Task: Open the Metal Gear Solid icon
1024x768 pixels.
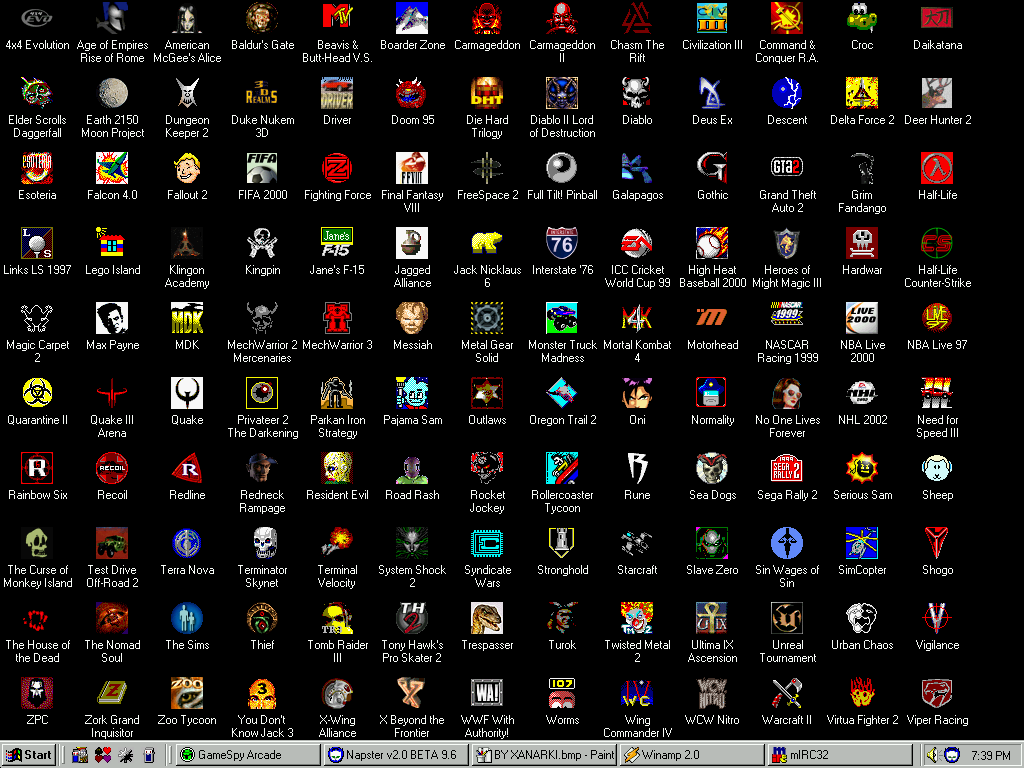Action: coord(487,319)
